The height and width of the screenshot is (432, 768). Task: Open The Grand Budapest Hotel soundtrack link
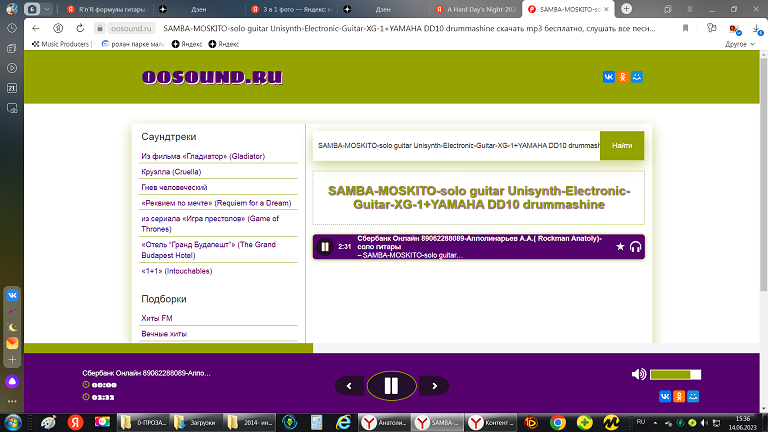pyautogui.click(x=209, y=250)
